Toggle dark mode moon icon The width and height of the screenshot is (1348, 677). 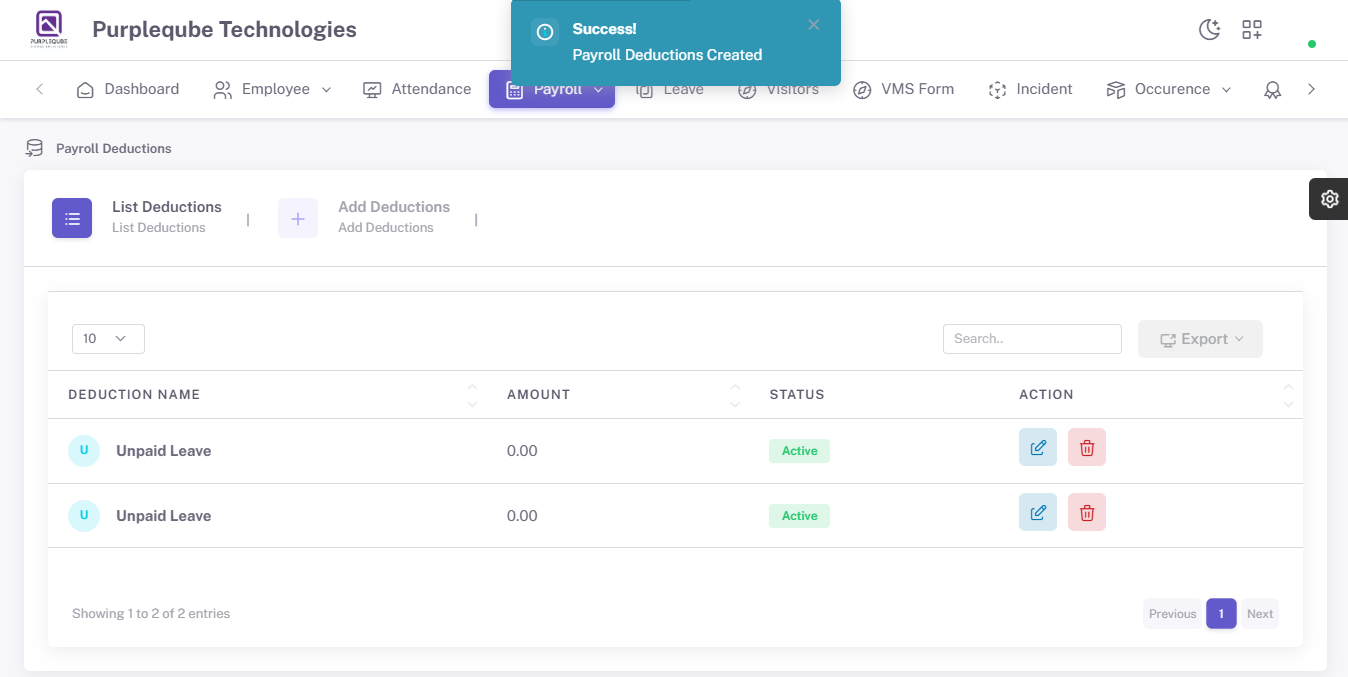pos(1210,29)
